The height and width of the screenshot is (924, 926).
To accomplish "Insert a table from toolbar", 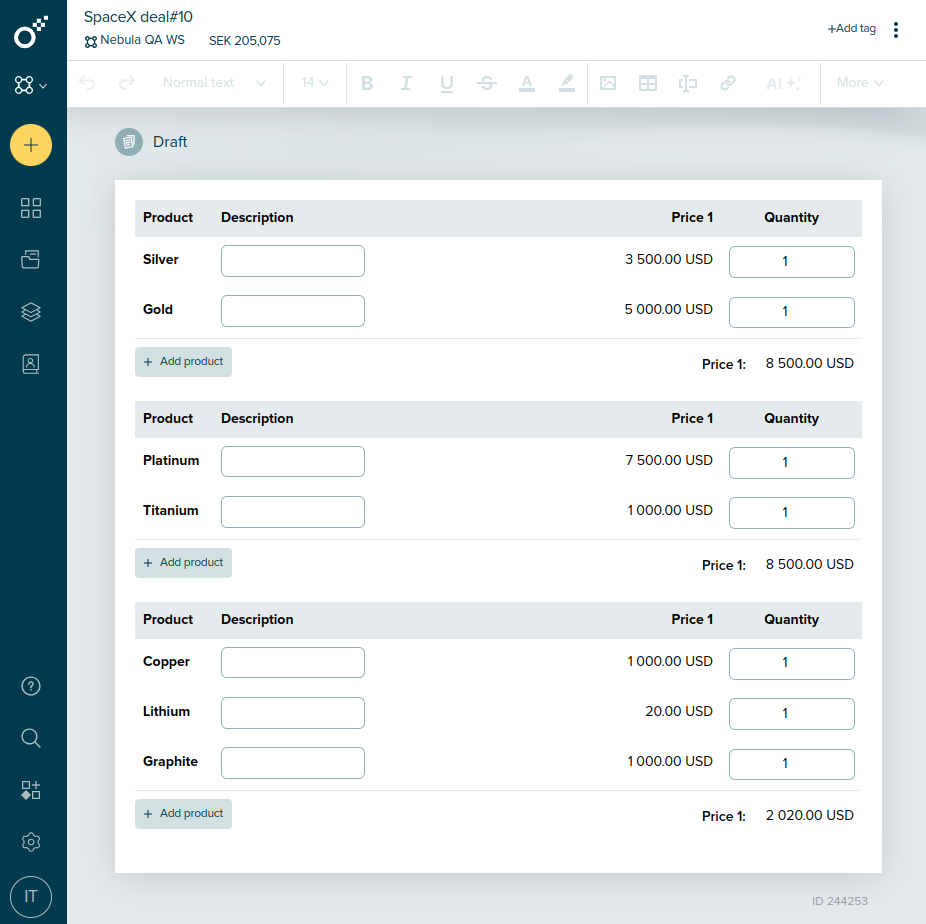I will coord(648,83).
